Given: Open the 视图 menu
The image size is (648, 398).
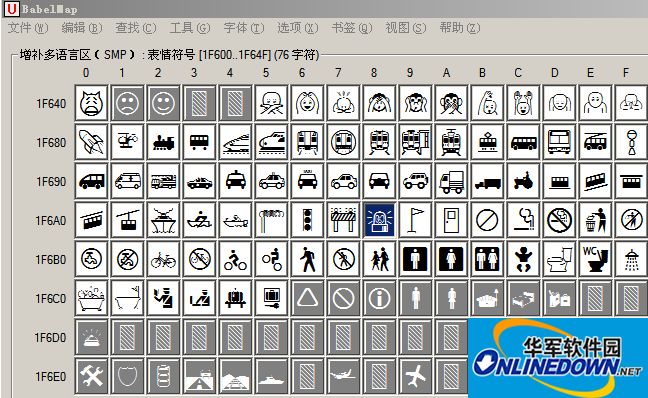Looking at the screenshot, I should (405, 28).
